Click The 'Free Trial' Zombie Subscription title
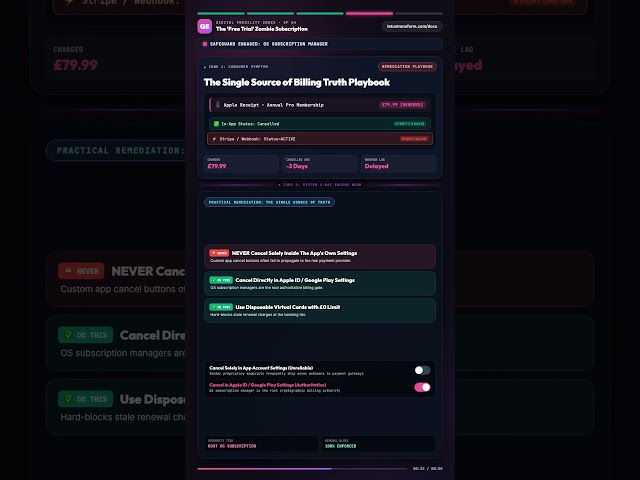The height and width of the screenshot is (480, 640). point(262,29)
